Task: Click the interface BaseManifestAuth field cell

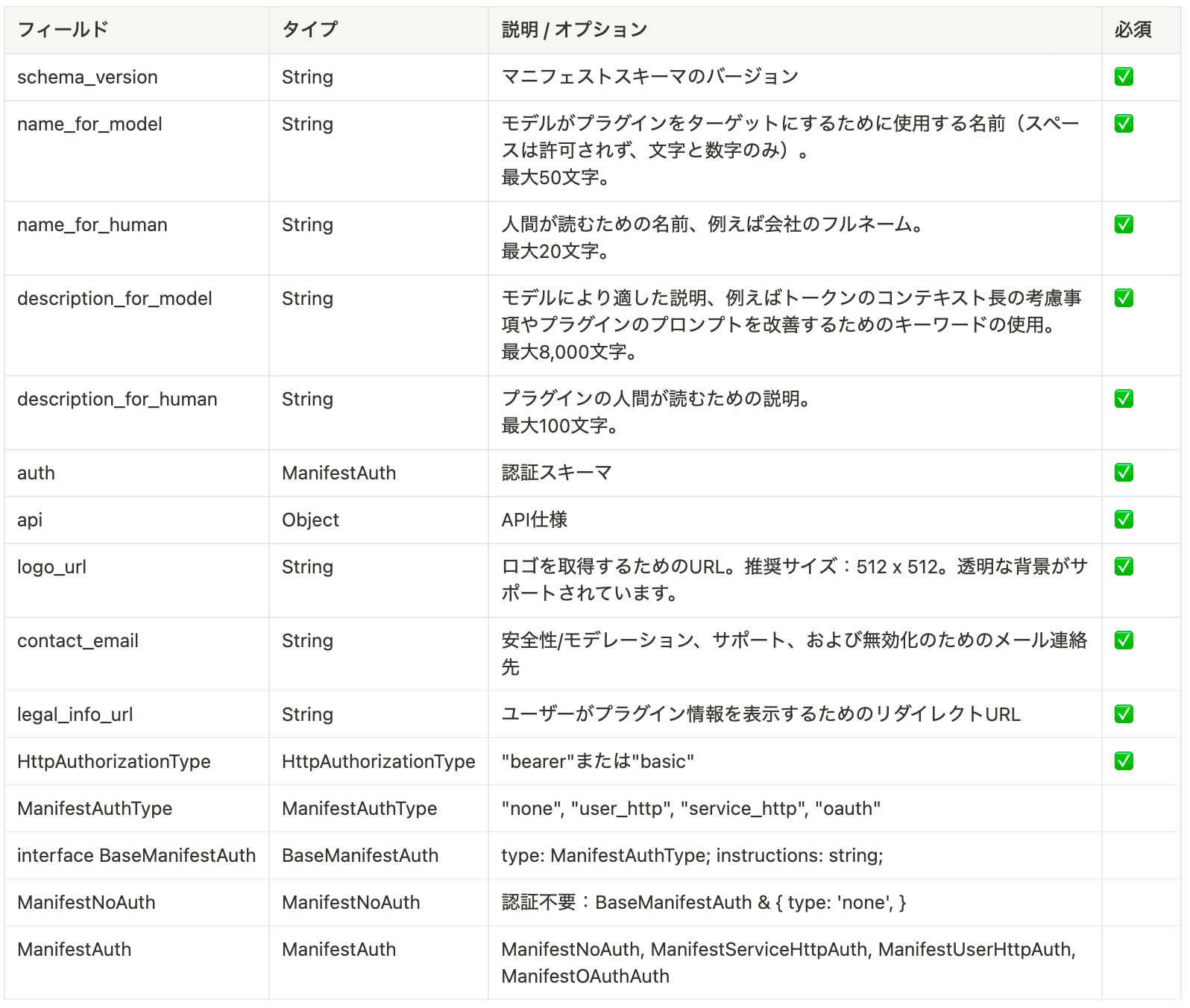Action: pyautogui.click(x=136, y=855)
